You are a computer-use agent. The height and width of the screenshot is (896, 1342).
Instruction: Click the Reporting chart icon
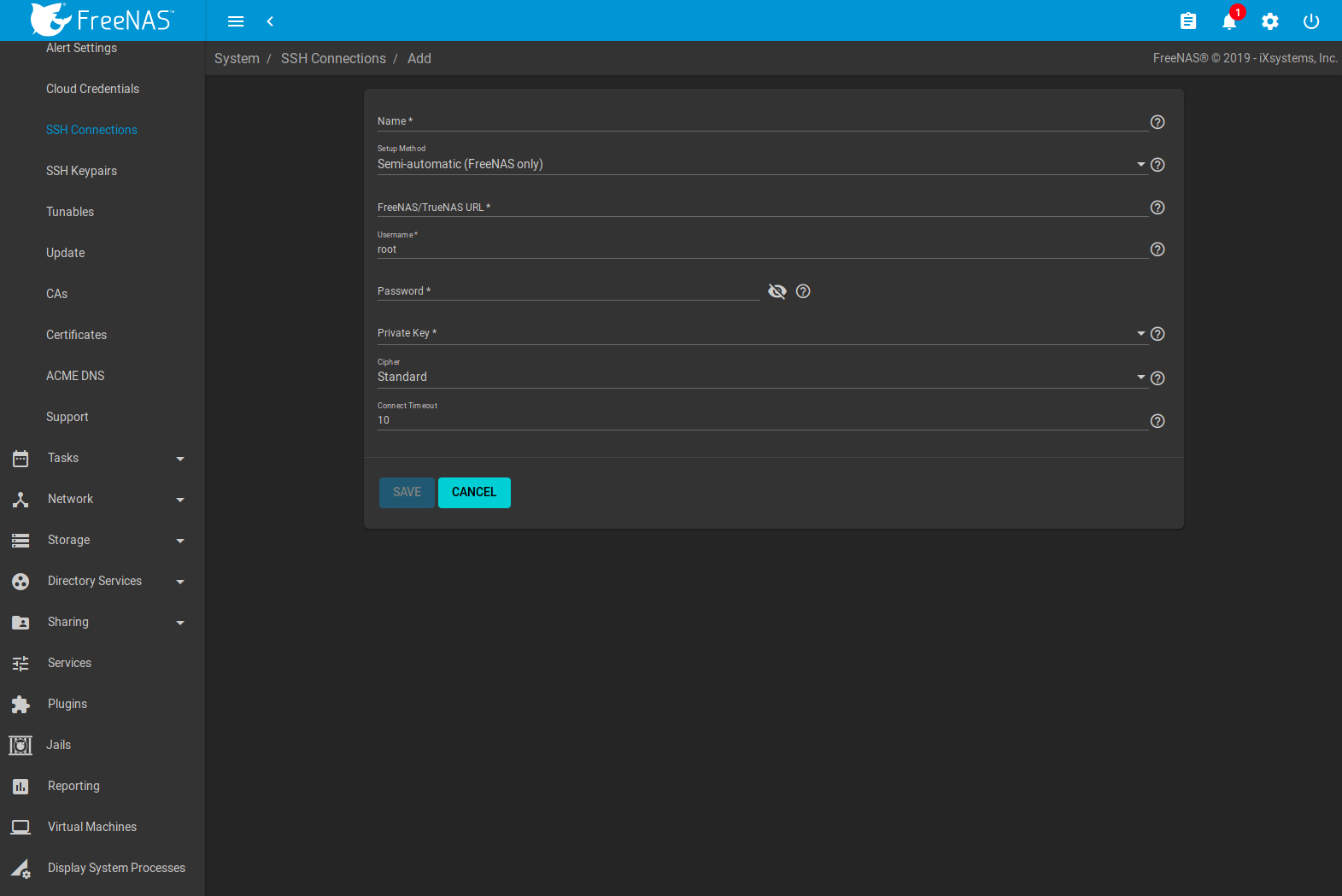coord(21,787)
